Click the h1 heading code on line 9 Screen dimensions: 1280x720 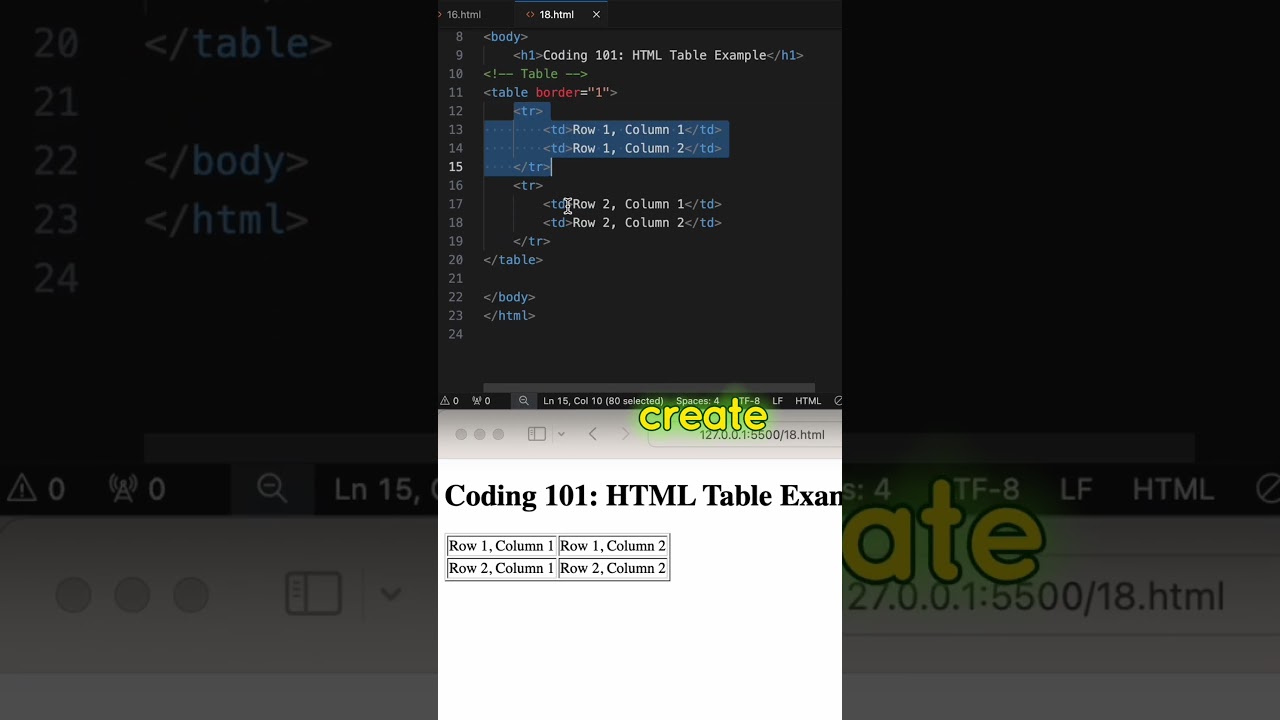[658, 55]
